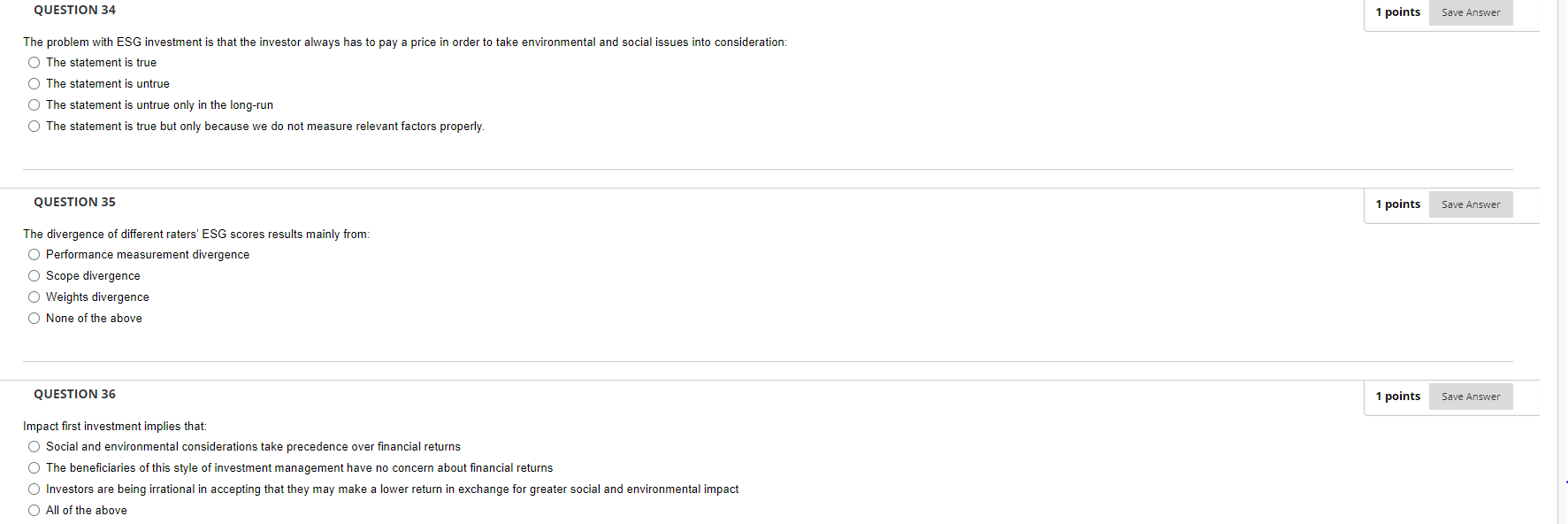Pick "None of the above" in Question 35
1568x524 pixels.
34,318
